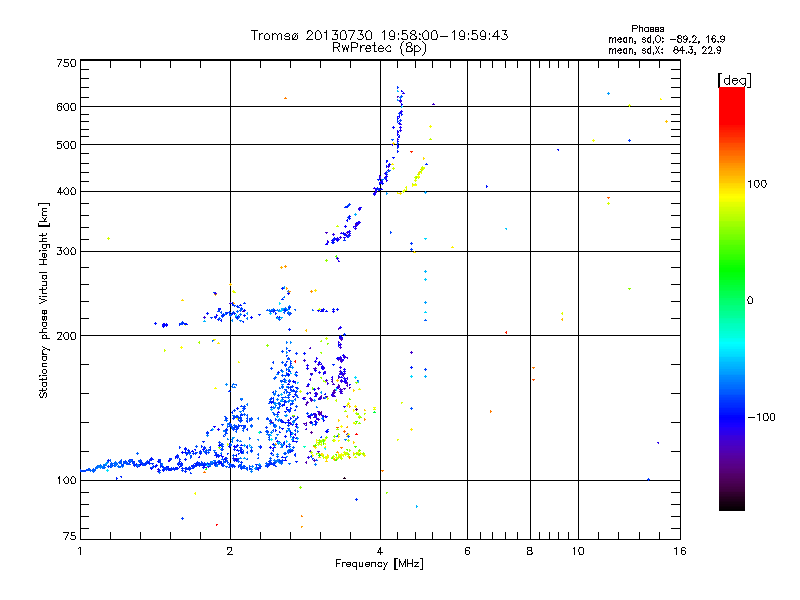800x600 pixels.
Task: Click the x-axis '4' tick label
Action: click(x=380, y=551)
